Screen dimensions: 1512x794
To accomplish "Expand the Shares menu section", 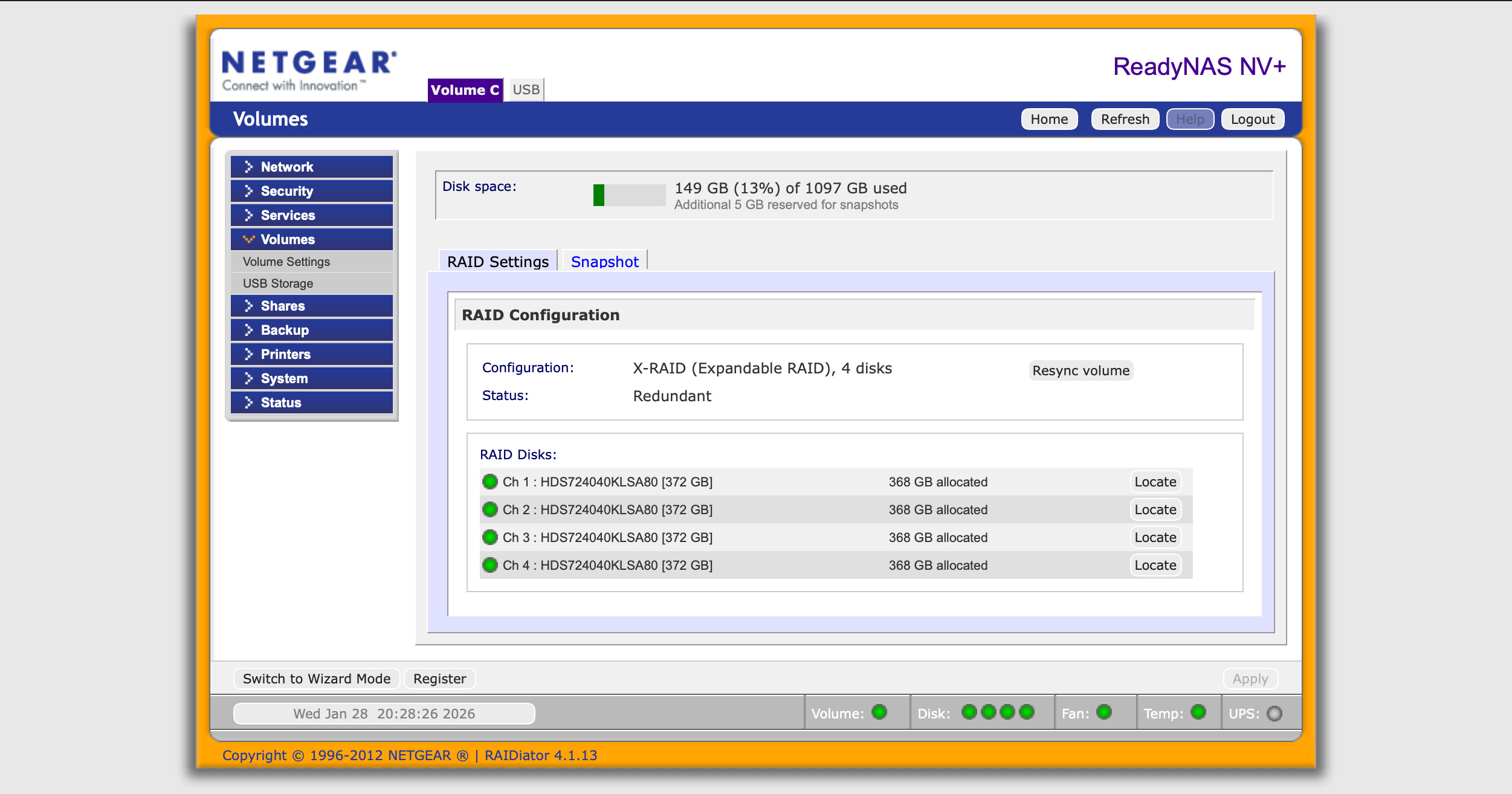I will (312, 306).
